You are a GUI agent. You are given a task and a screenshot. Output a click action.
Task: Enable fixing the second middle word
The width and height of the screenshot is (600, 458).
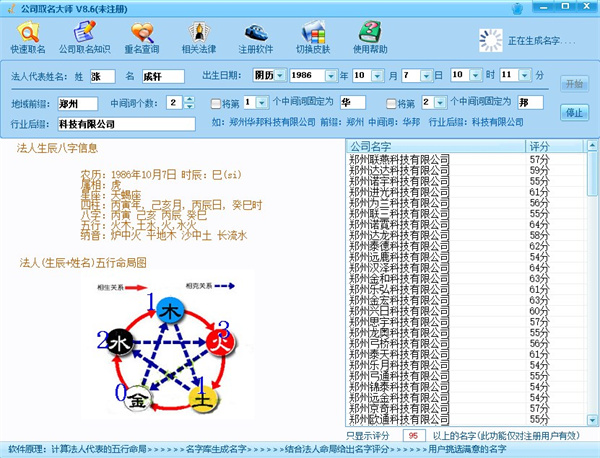391,103
